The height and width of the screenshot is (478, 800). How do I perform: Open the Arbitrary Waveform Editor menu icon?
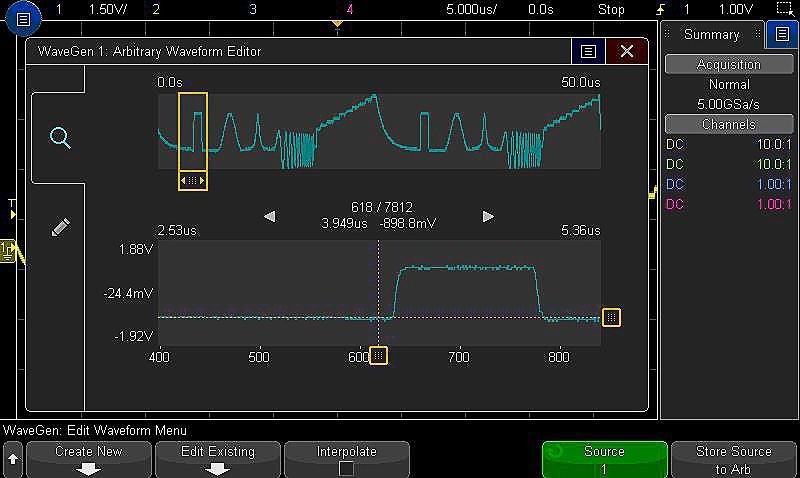pos(588,51)
